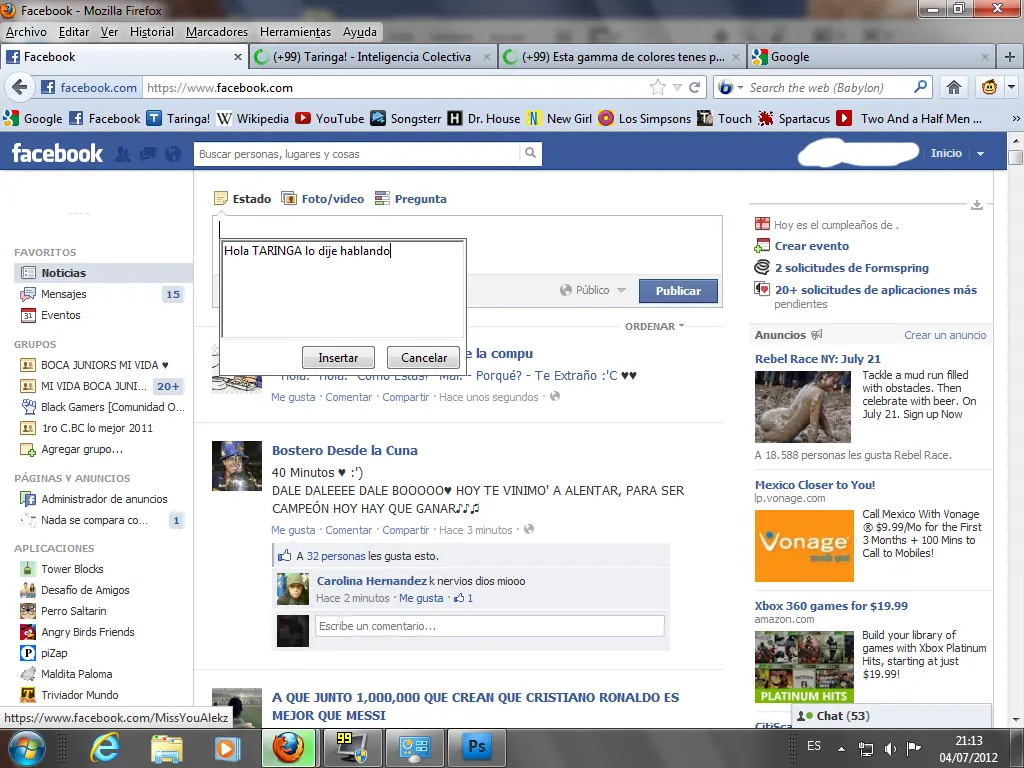Click the Insertar button

338,357
